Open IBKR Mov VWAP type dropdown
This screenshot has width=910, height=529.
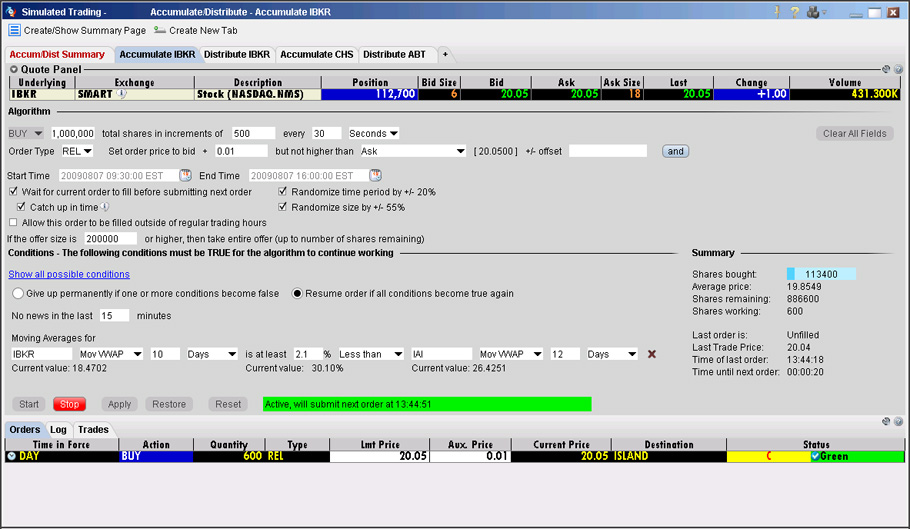tap(110, 354)
